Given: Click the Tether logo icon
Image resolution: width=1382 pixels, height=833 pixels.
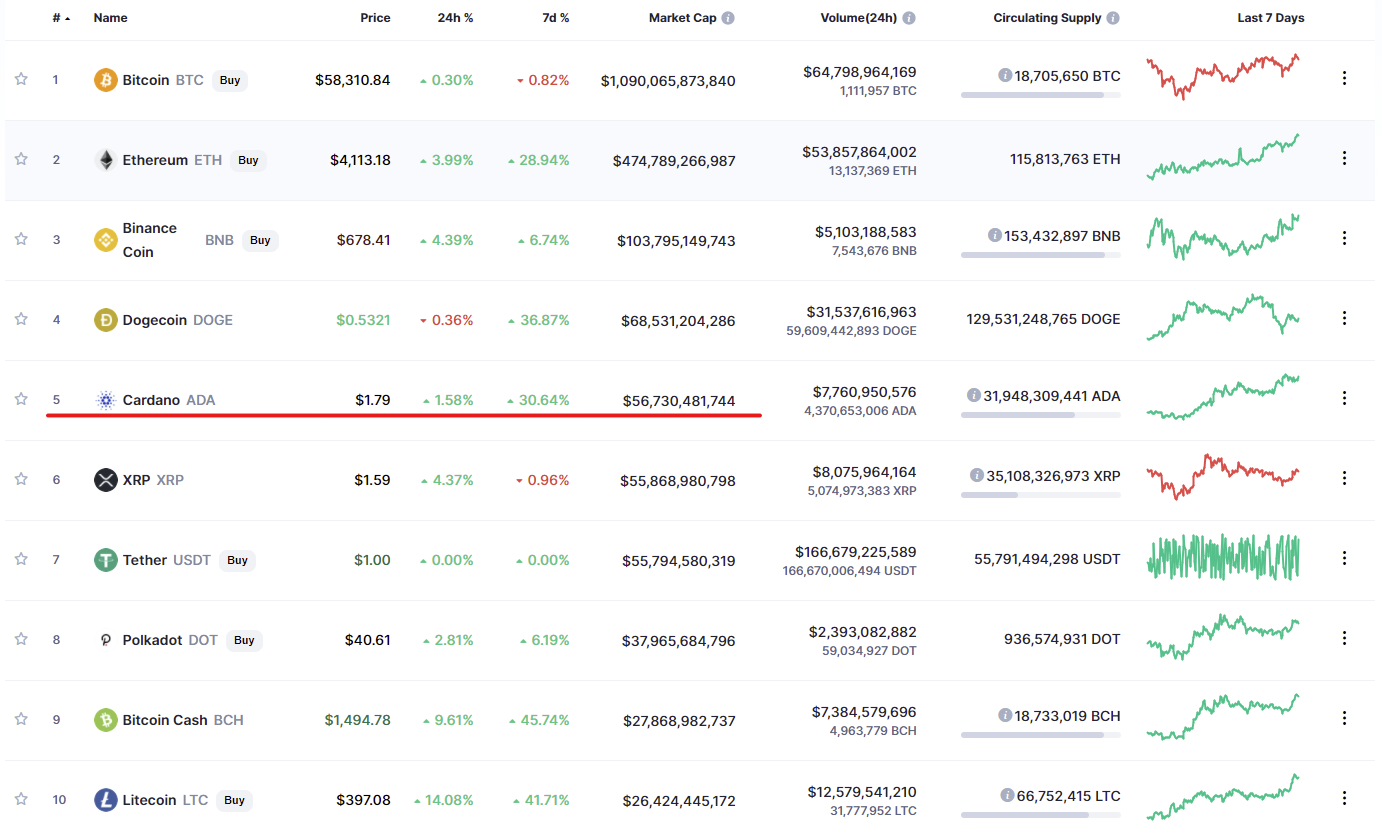Looking at the screenshot, I should coord(105,560).
